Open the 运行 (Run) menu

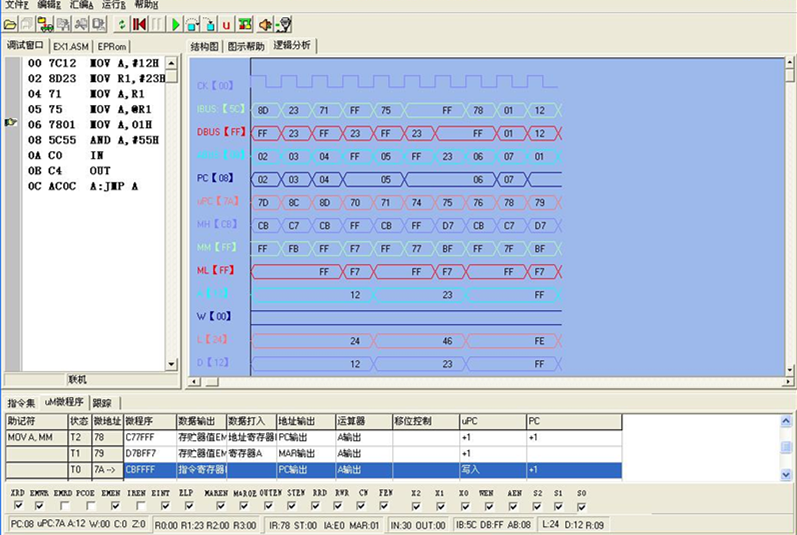113,5
